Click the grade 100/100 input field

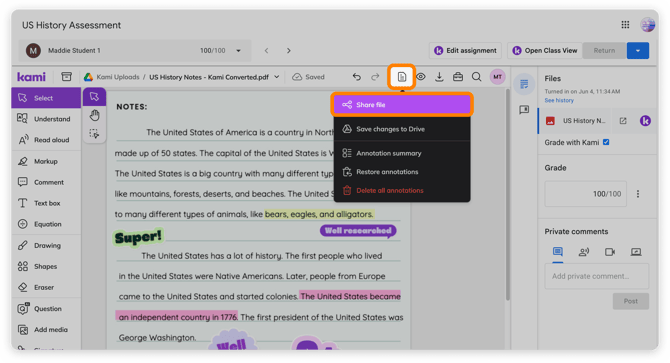(585, 194)
